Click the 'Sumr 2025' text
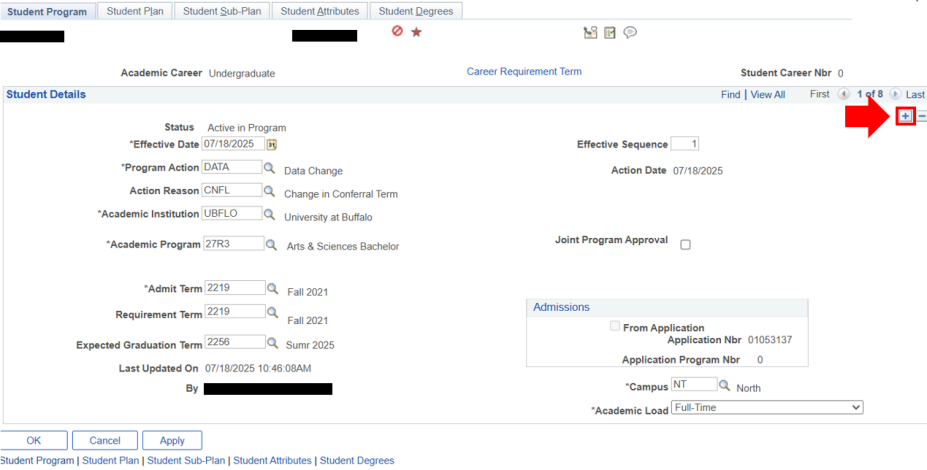Viewport: 927px width, 470px height. [x=310, y=345]
